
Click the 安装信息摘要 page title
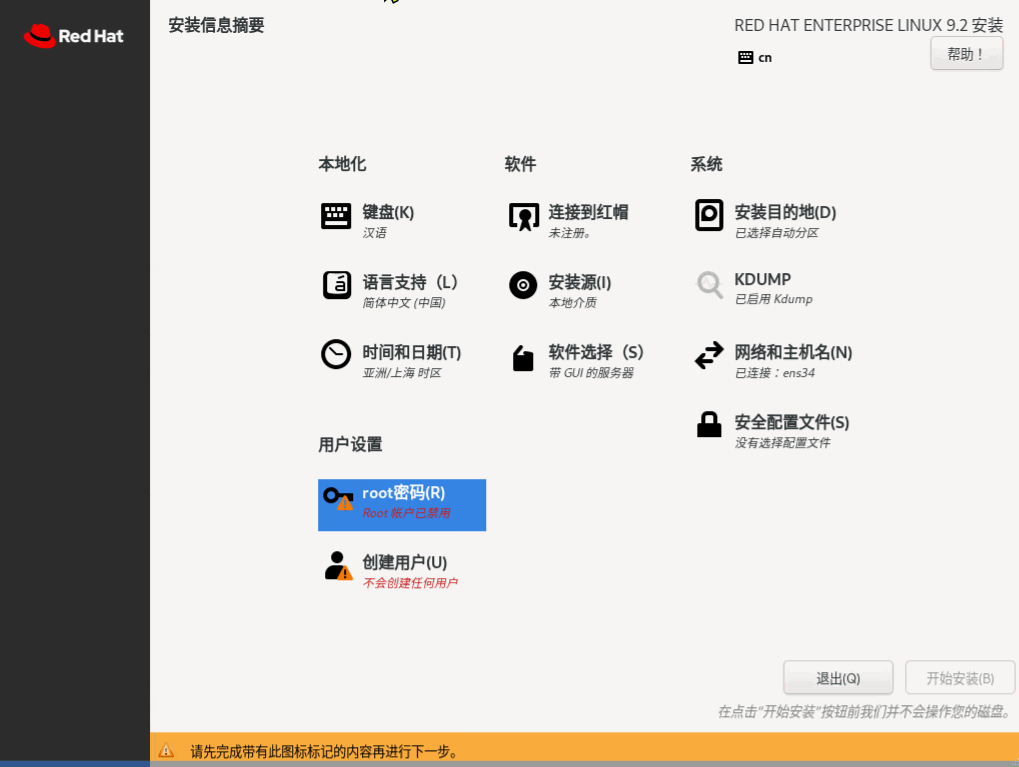coord(216,25)
